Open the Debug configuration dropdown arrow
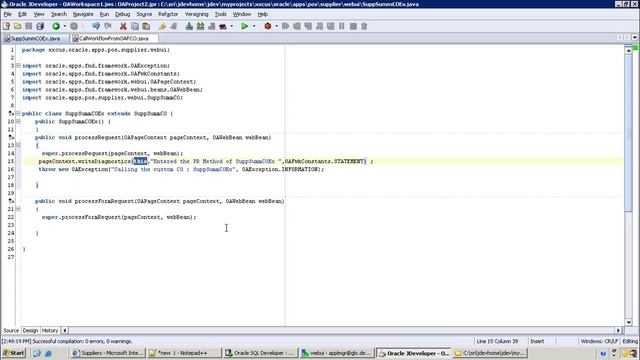 click(276, 26)
